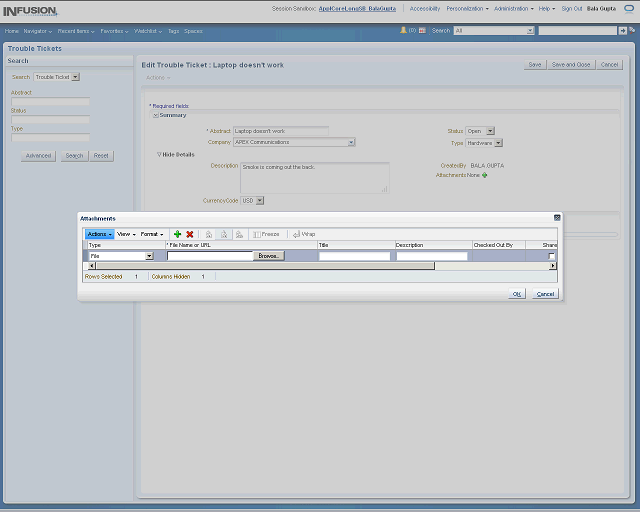Image resolution: width=640 pixels, height=512 pixels.
Task: Click the Sign Out link
Action: [x=571, y=9]
